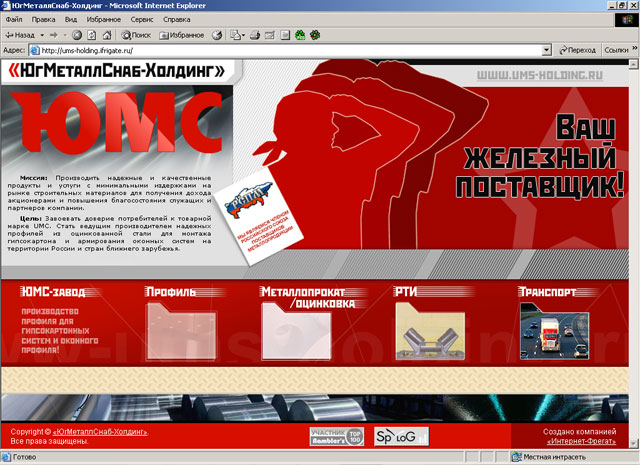
Task: Click the Edit page toolbar icon
Action: pyautogui.click(x=270, y=35)
